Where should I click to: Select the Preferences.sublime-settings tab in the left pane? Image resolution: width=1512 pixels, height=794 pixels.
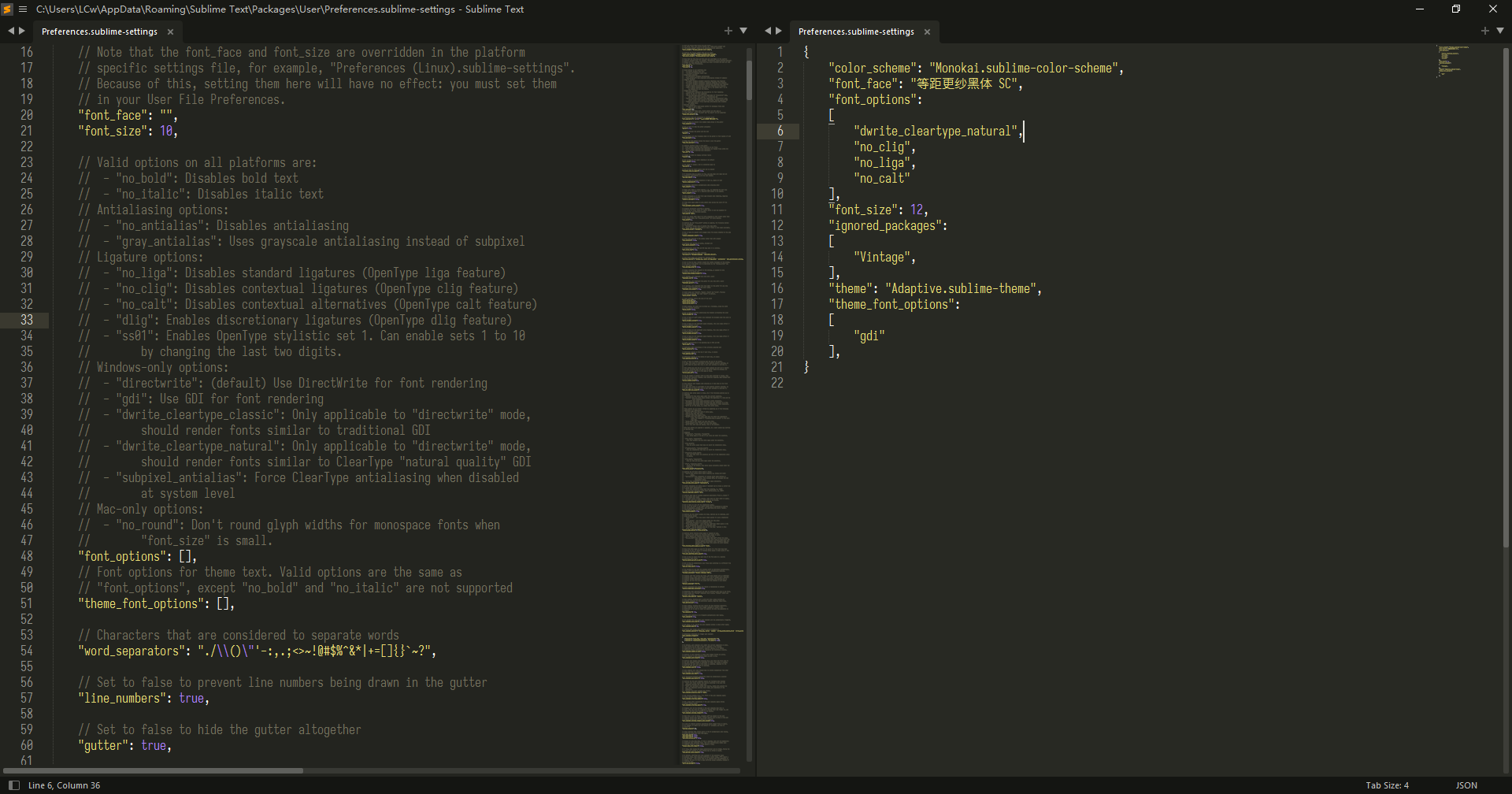[100, 32]
